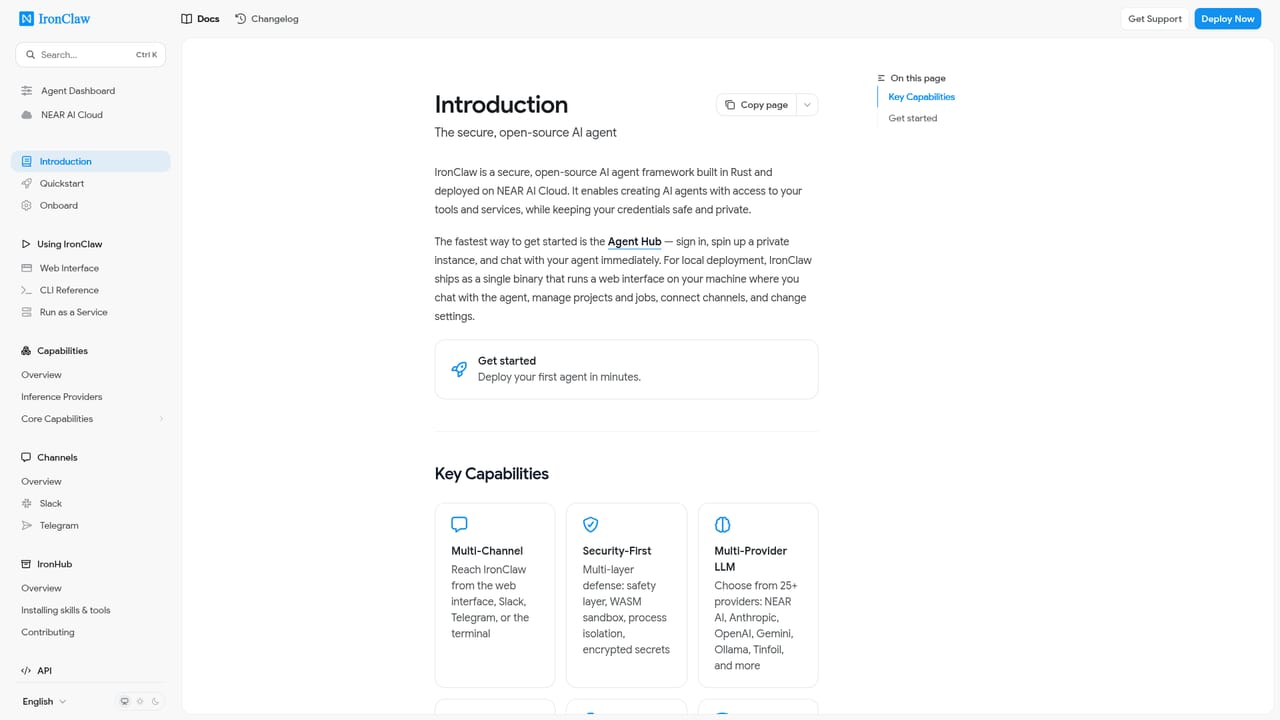
Task: Open the Get started card
Action: [x=626, y=369]
